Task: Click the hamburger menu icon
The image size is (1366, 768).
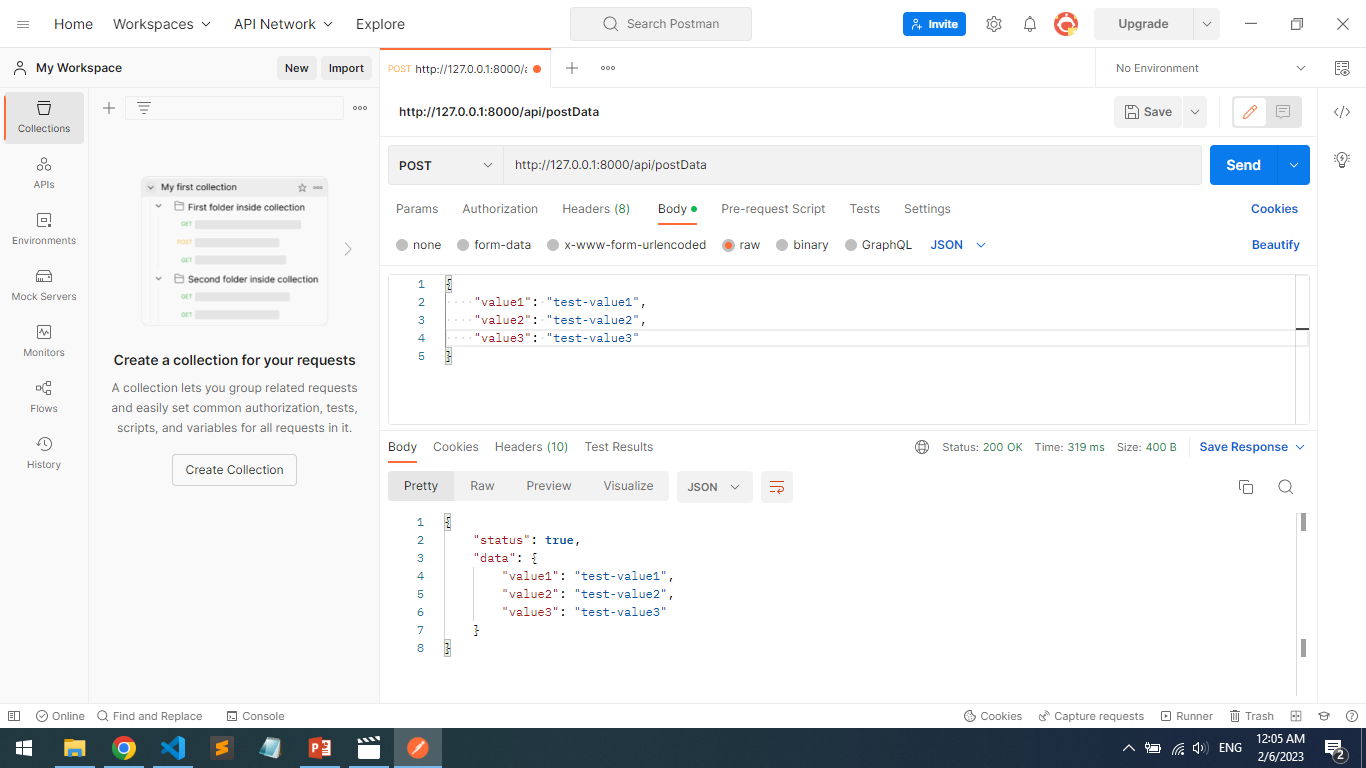Action: pos(23,24)
